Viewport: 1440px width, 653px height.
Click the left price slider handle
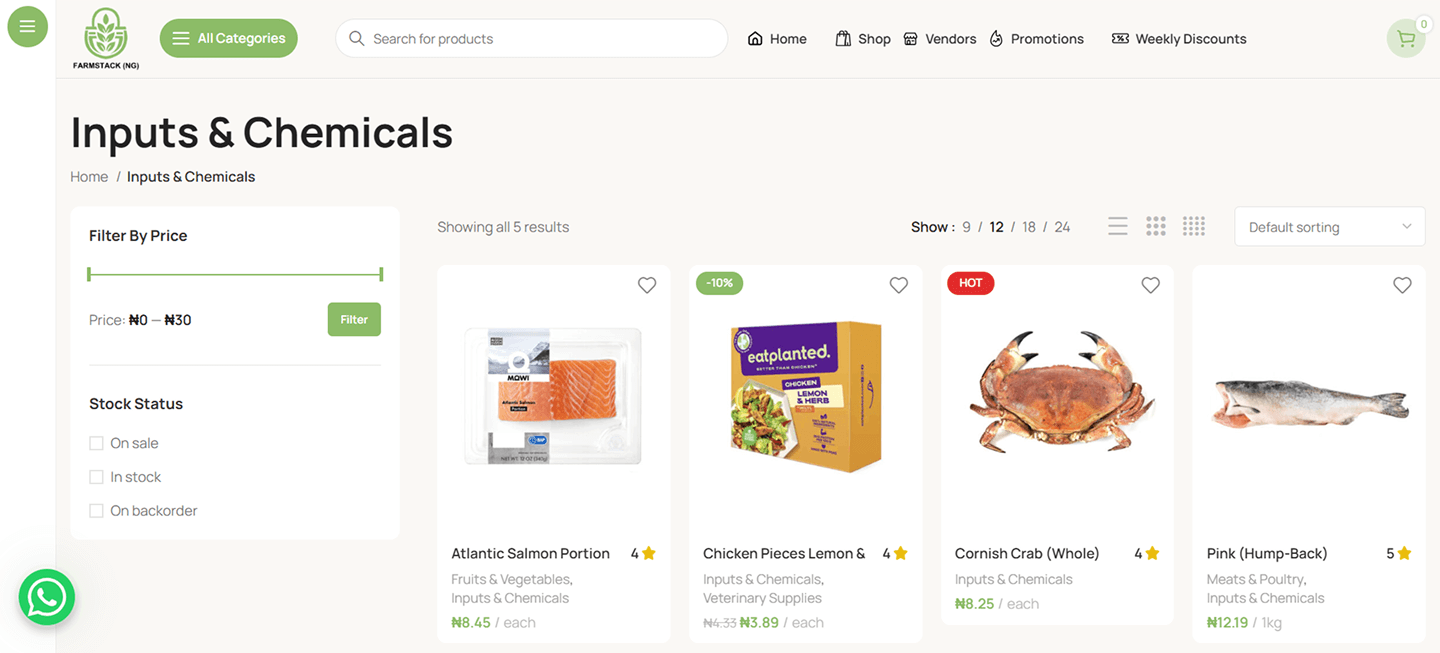[90, 274]
